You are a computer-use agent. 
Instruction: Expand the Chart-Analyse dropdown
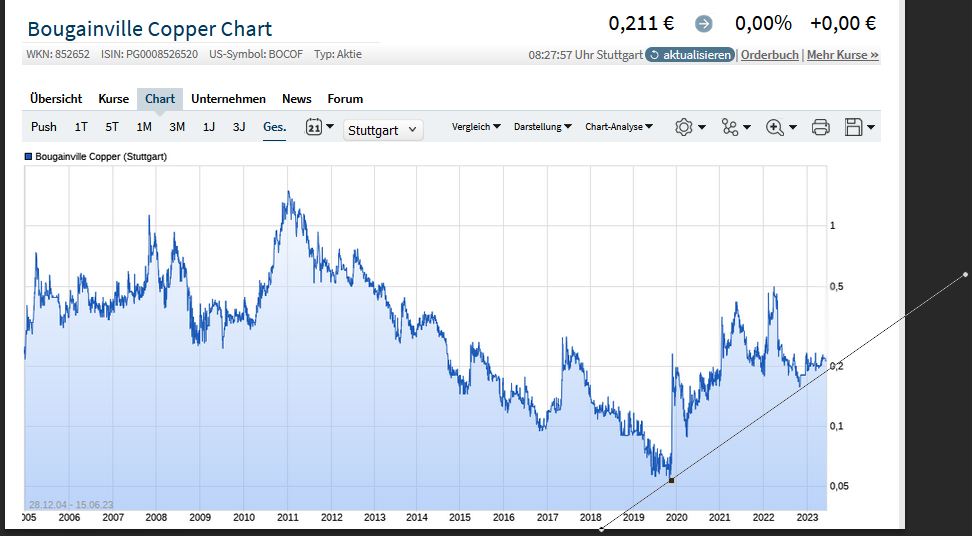[619, 126]
